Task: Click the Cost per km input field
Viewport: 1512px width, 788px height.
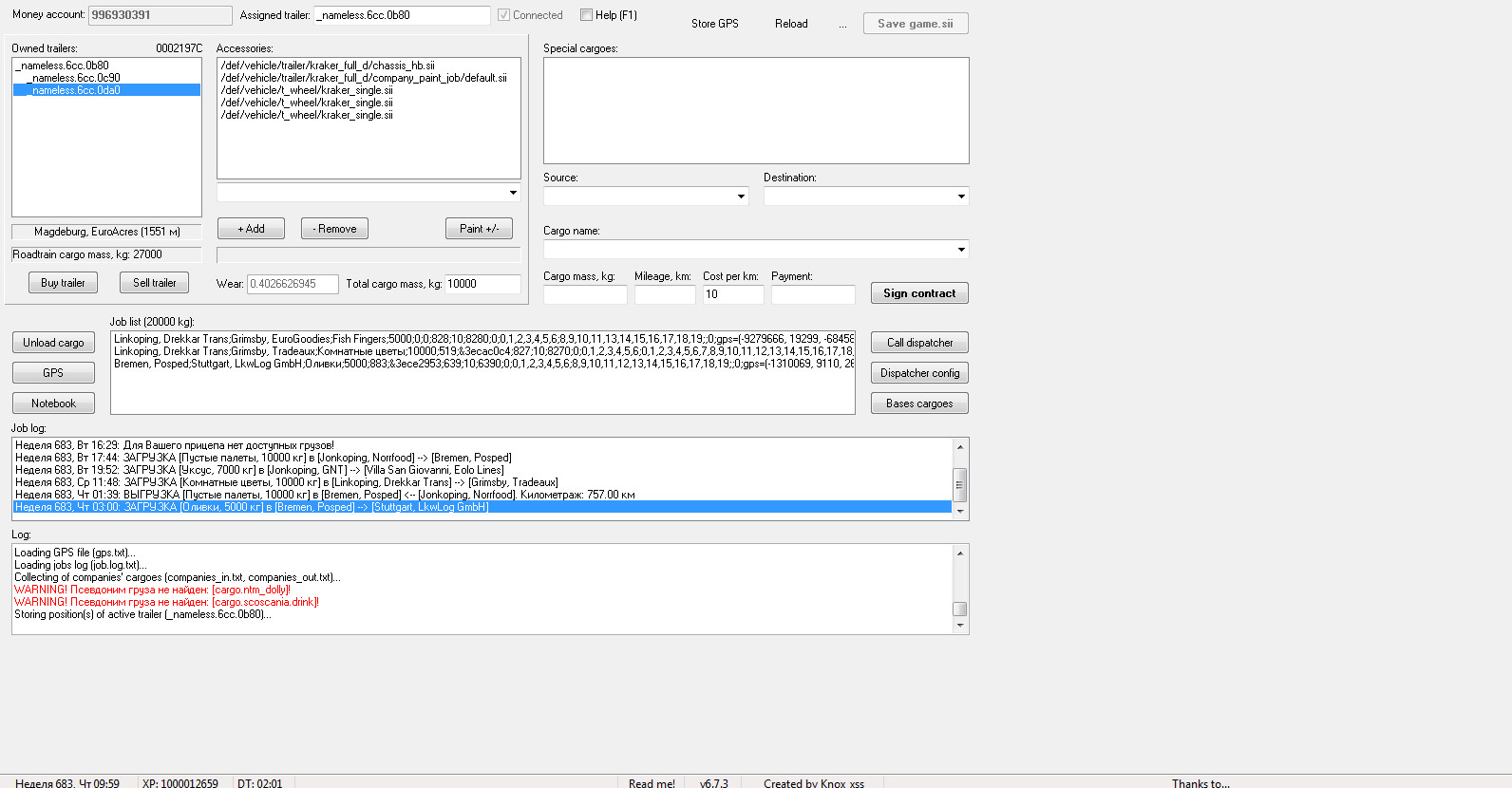Action: coord(732,294)
